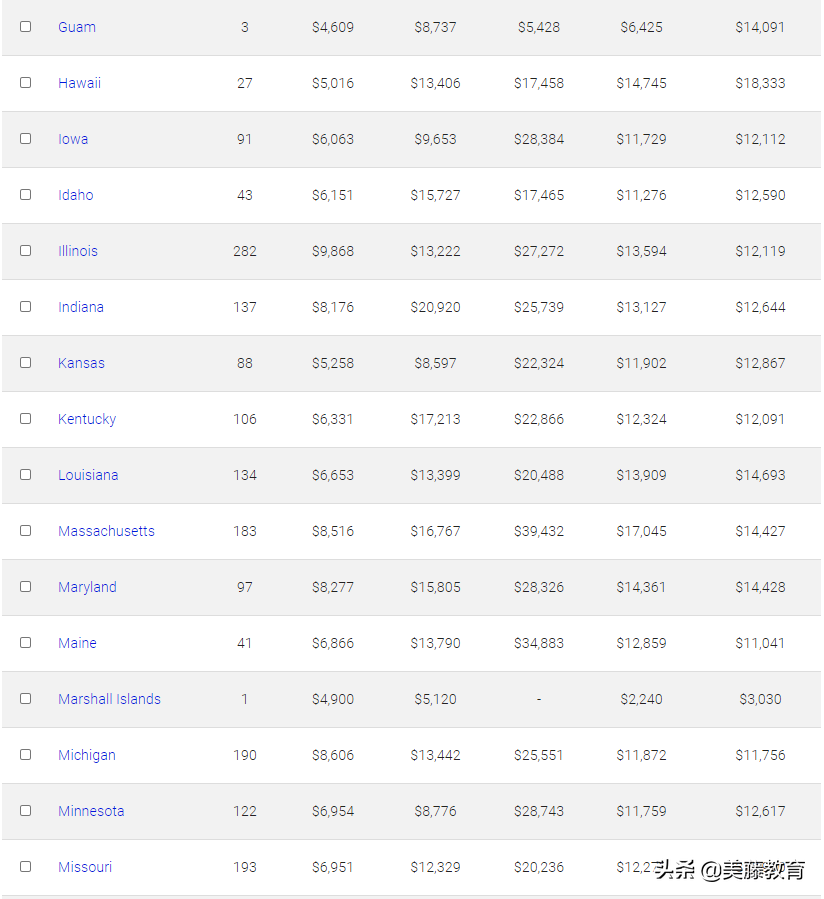Select the Iowa row checkbox
824x899 pixels.
point(26,139)
